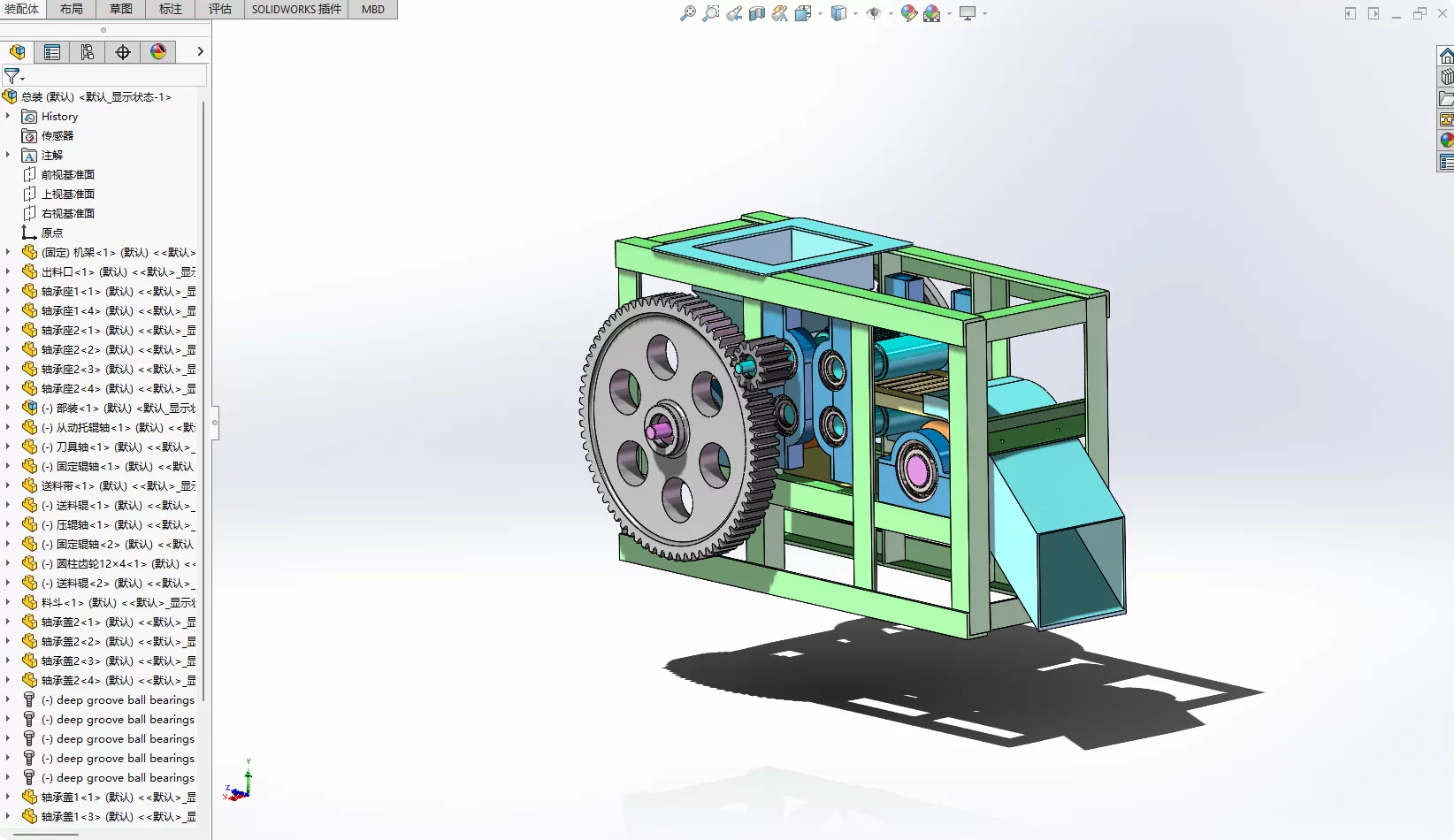Click the View Settings monitor icon
This screenshot has height=840, width=1454.
tap(968, 13)
